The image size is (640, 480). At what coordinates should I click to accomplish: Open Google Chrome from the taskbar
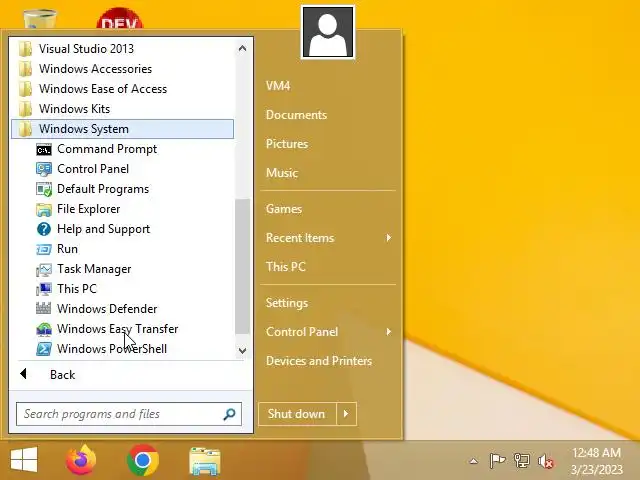point(142,460)
